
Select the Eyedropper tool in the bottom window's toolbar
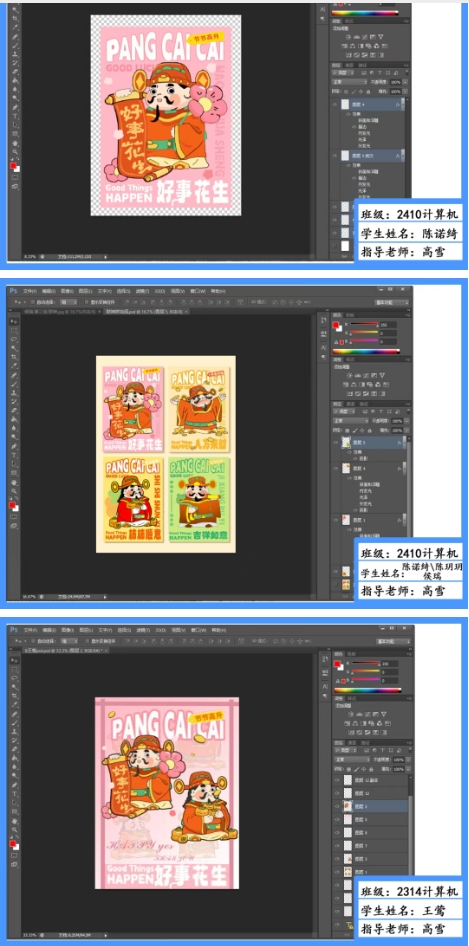14,705
